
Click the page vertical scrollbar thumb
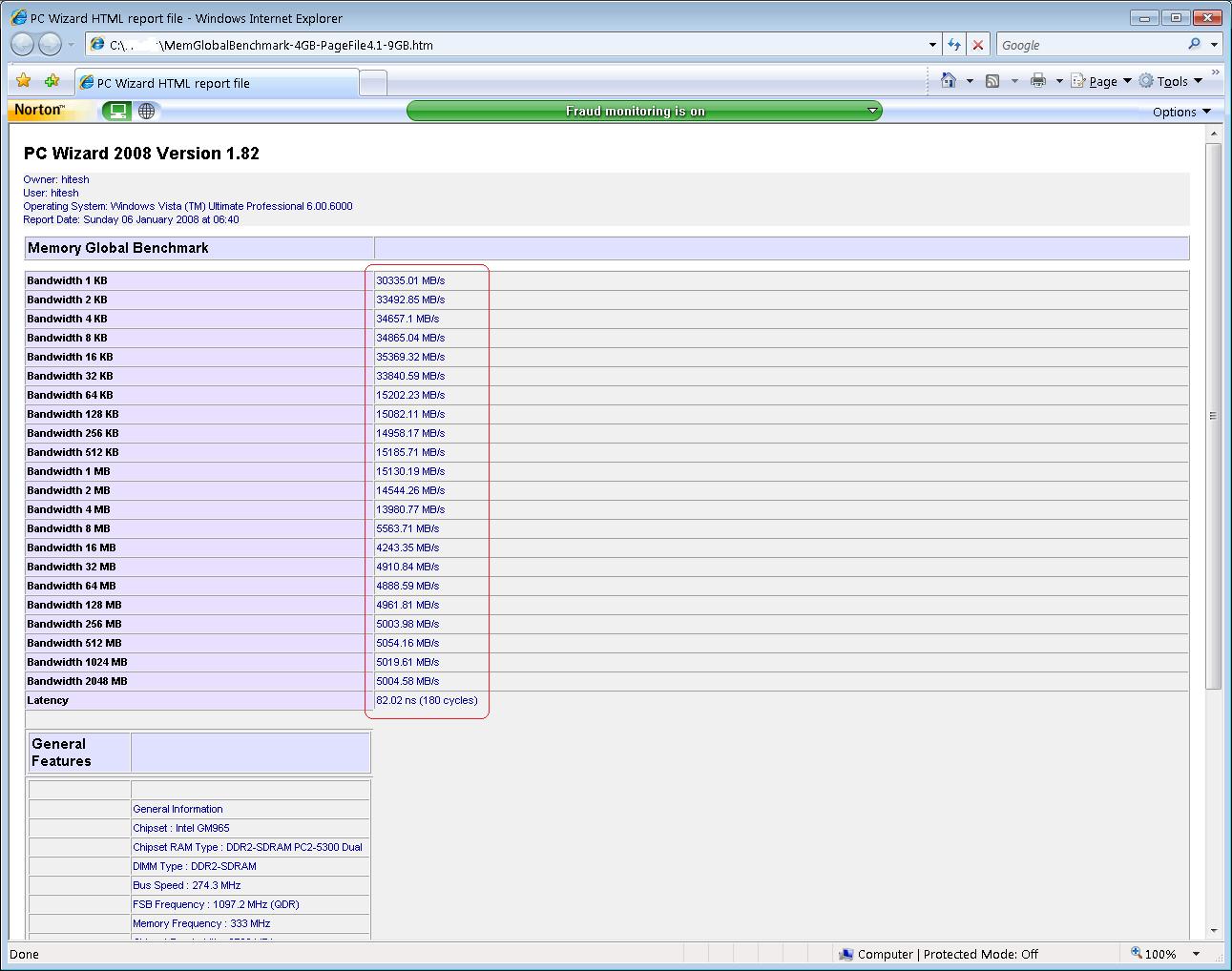click(x=1214, y=415)
